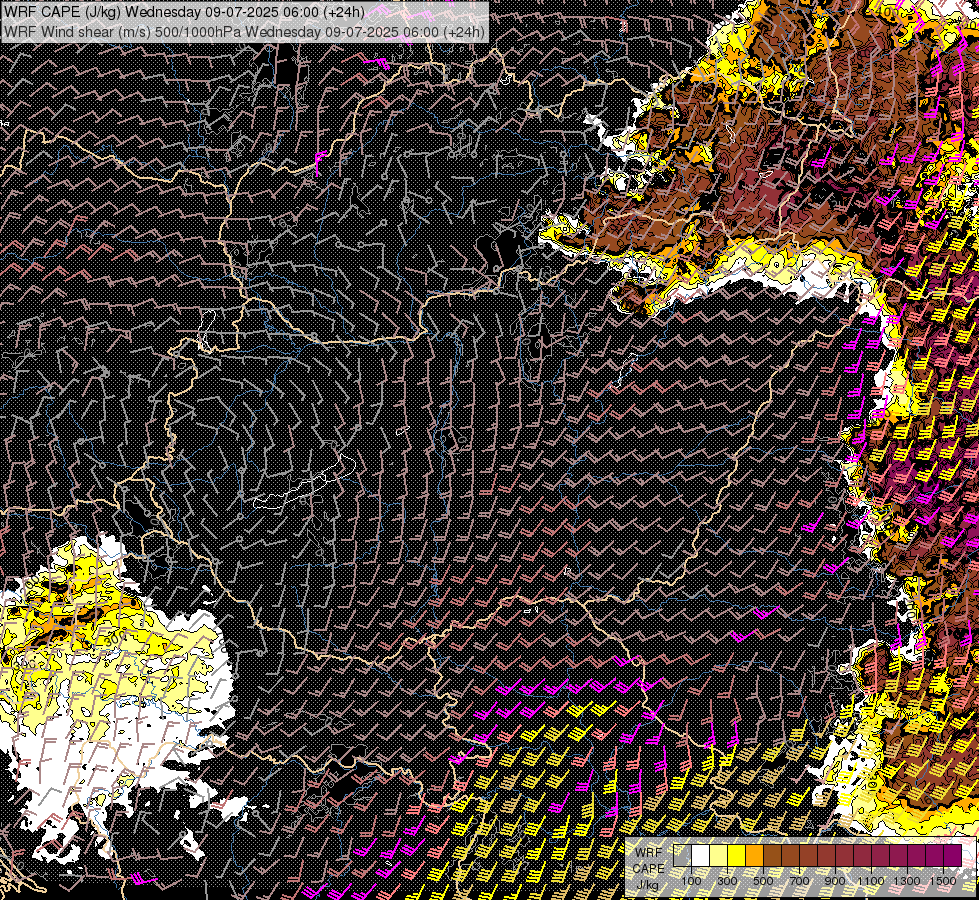Select the white legend swatch after 100
Screen dimensions: 979x900
tap(701, 855)
